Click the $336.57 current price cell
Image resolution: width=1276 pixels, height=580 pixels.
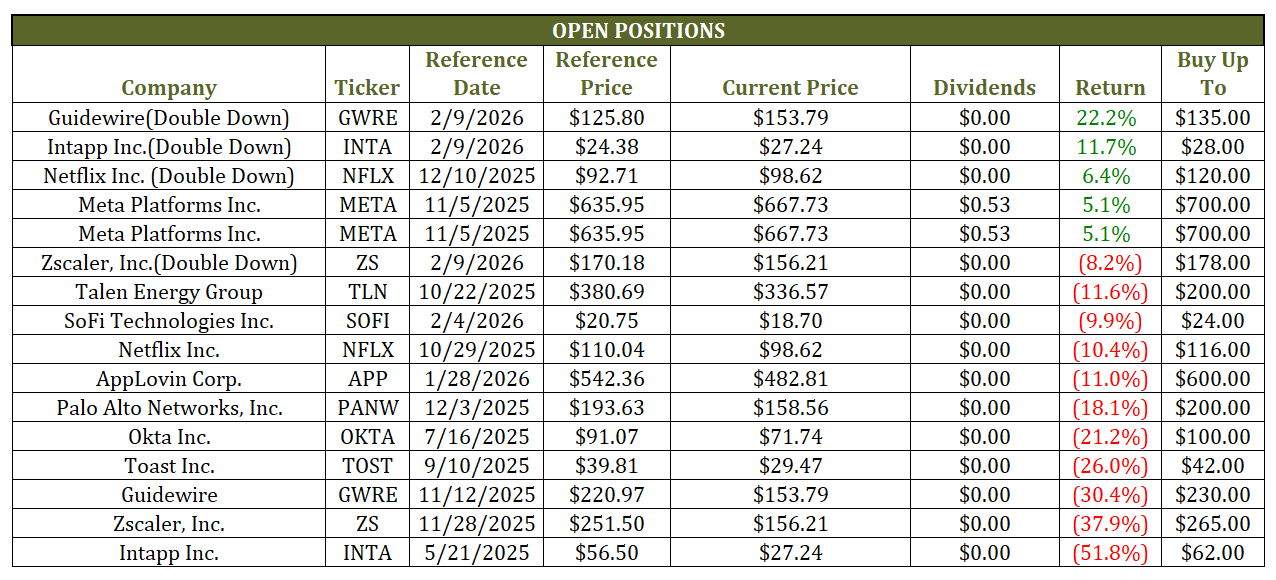(x=790, y=292)
